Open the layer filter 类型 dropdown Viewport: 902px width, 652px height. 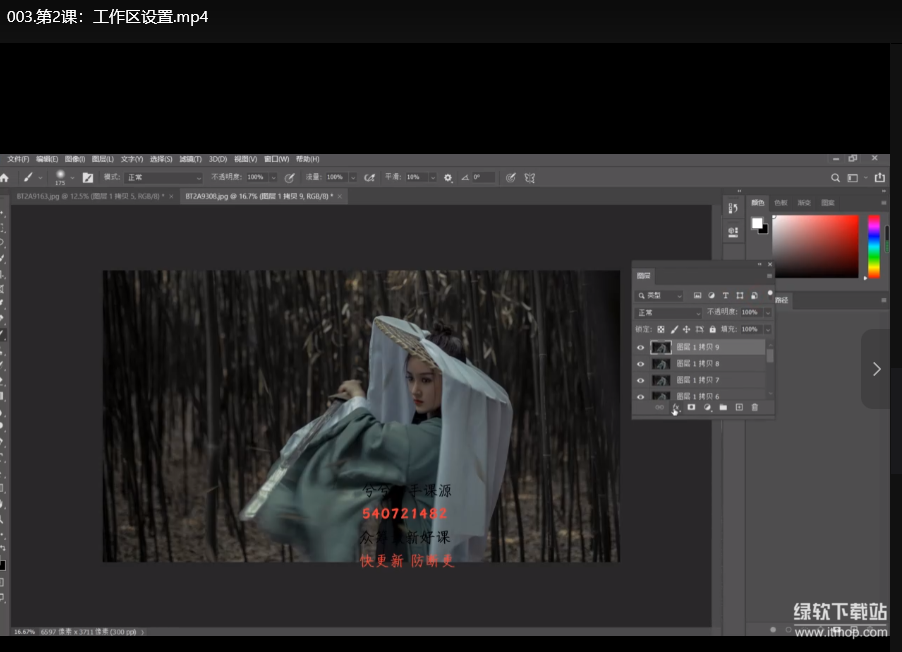pos(660,296)
